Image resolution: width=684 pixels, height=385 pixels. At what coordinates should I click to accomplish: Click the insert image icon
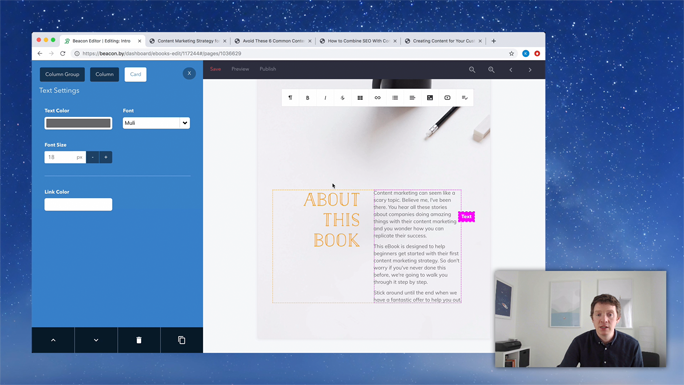click(430, 98)
